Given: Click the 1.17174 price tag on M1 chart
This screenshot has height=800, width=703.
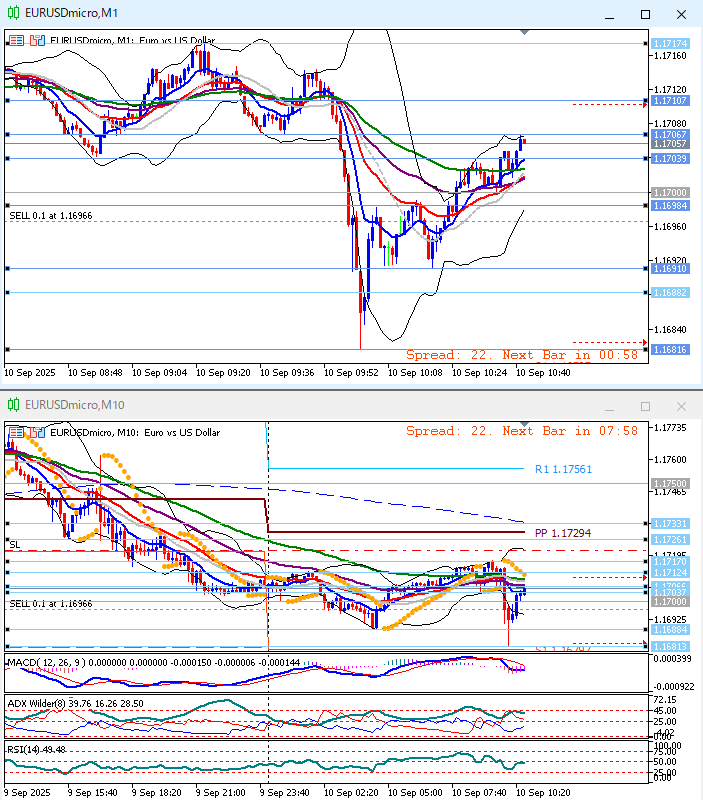Looking at the screenshot, I should [669, 44].
